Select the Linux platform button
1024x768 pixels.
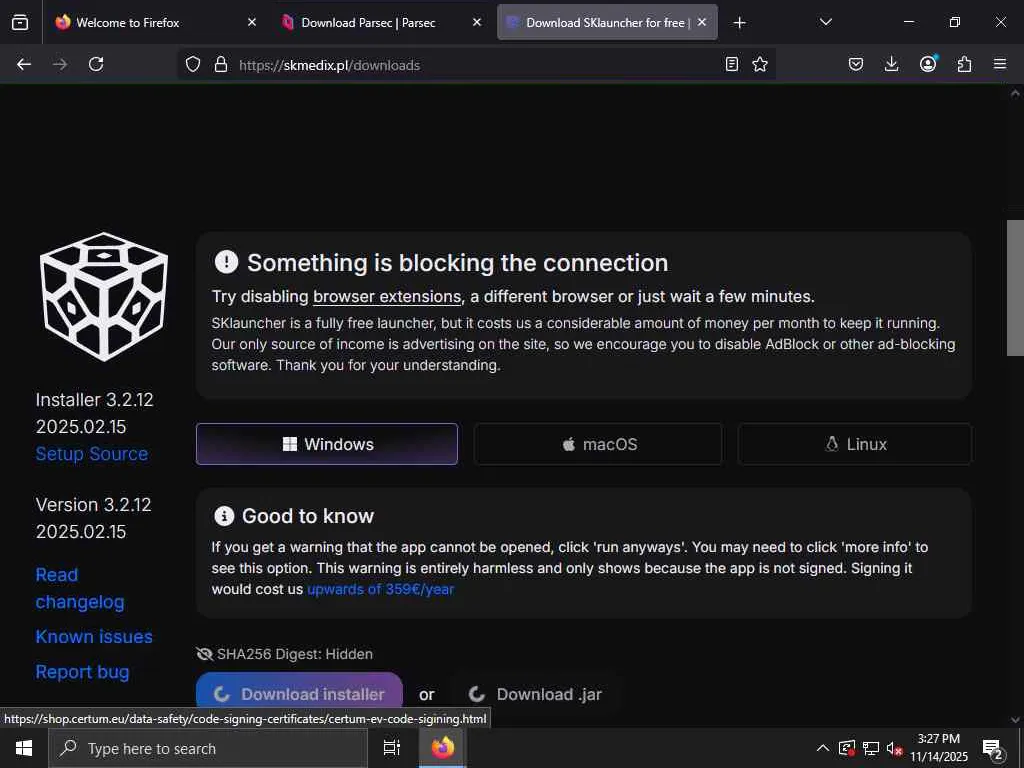(855, 444)
